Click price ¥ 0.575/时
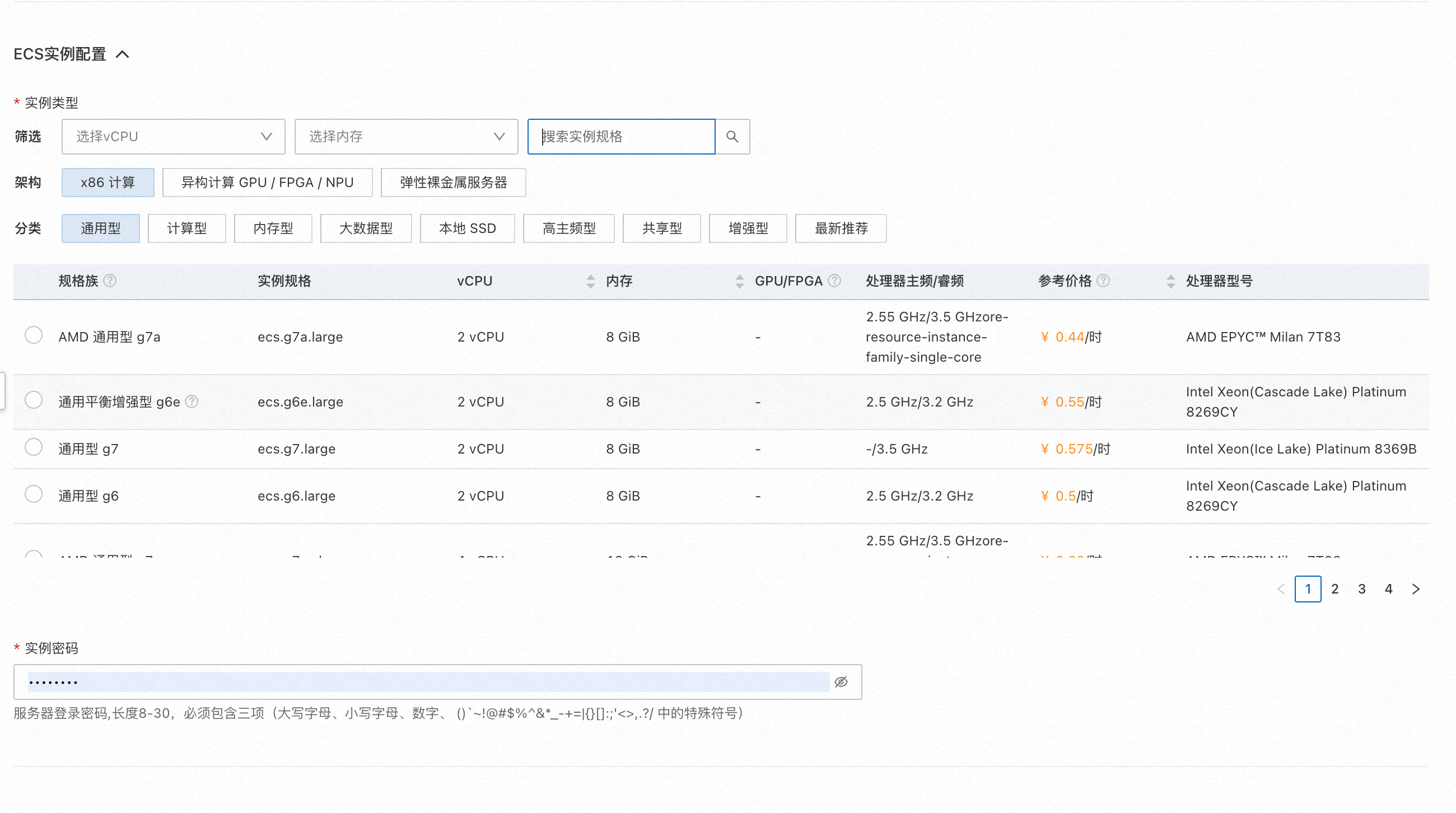Viewport: 1456px width, 813px height. [1075, 448]
